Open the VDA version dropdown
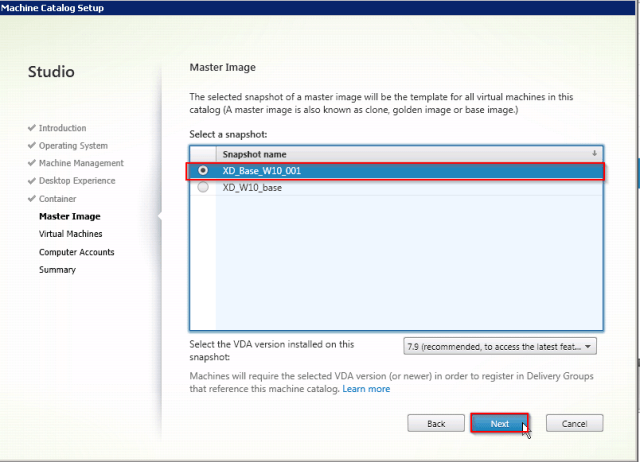Screen dimensions: 640x462 pos(499,346)
